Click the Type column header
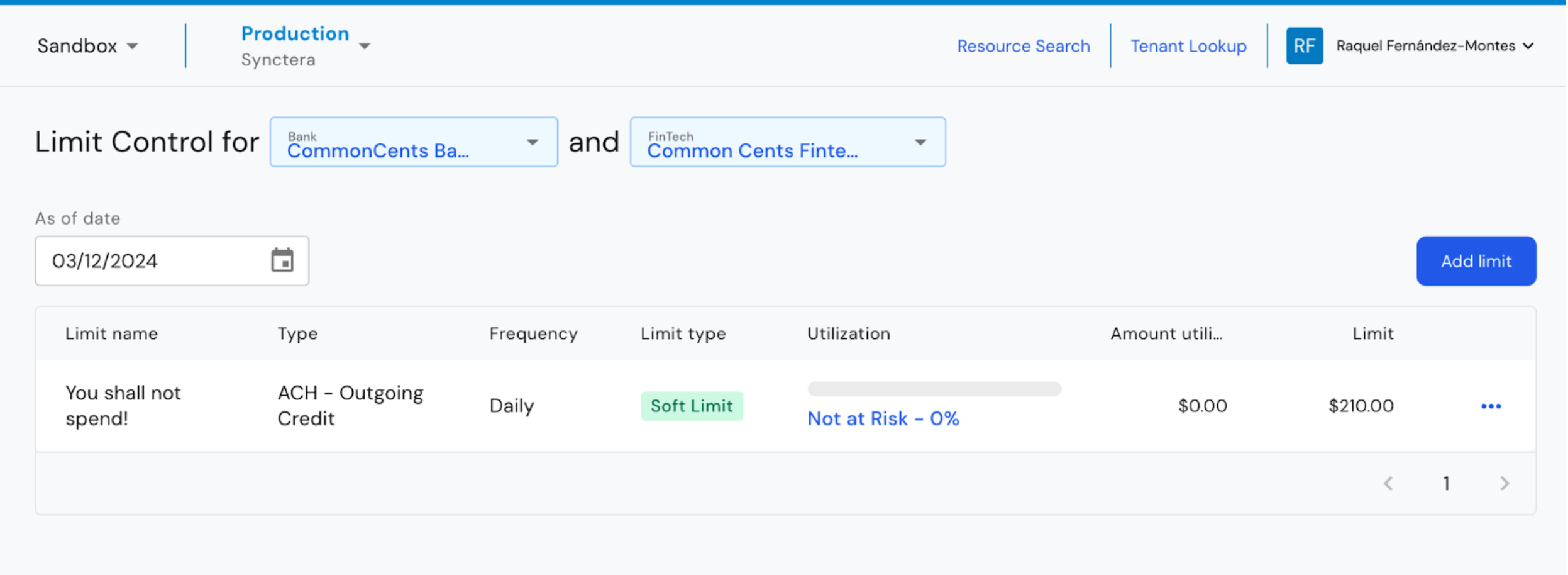 297,334
